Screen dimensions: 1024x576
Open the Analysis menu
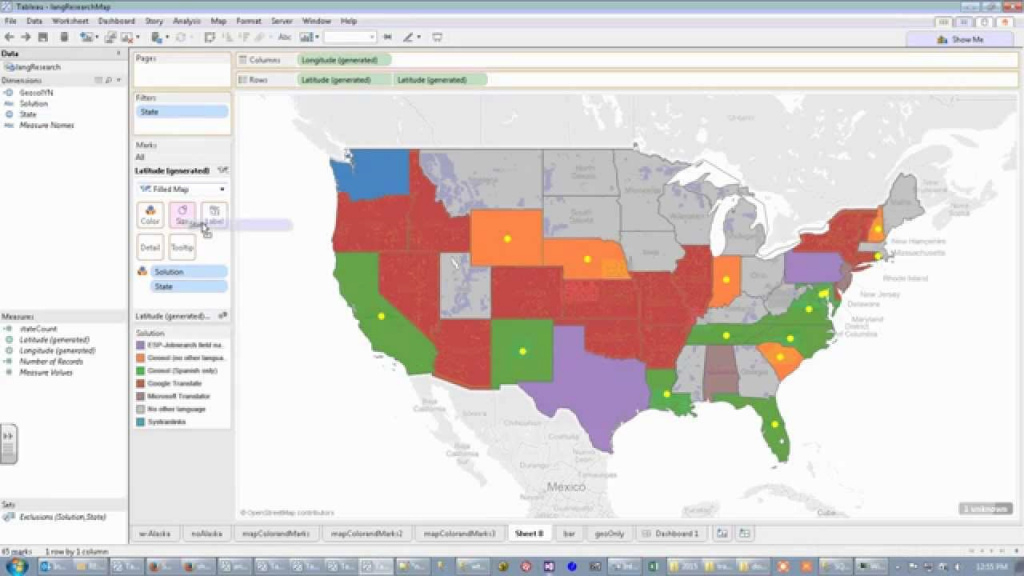(x=186, y=21)
